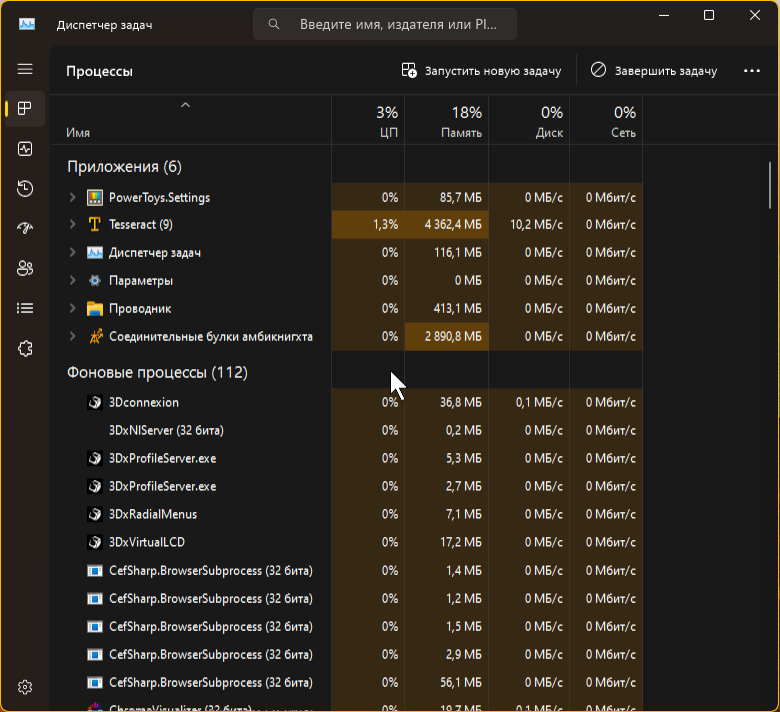Open the Services puzzle-piece sidebar icon
This screenshot has width=780, height=712.
tap(25, 348)
